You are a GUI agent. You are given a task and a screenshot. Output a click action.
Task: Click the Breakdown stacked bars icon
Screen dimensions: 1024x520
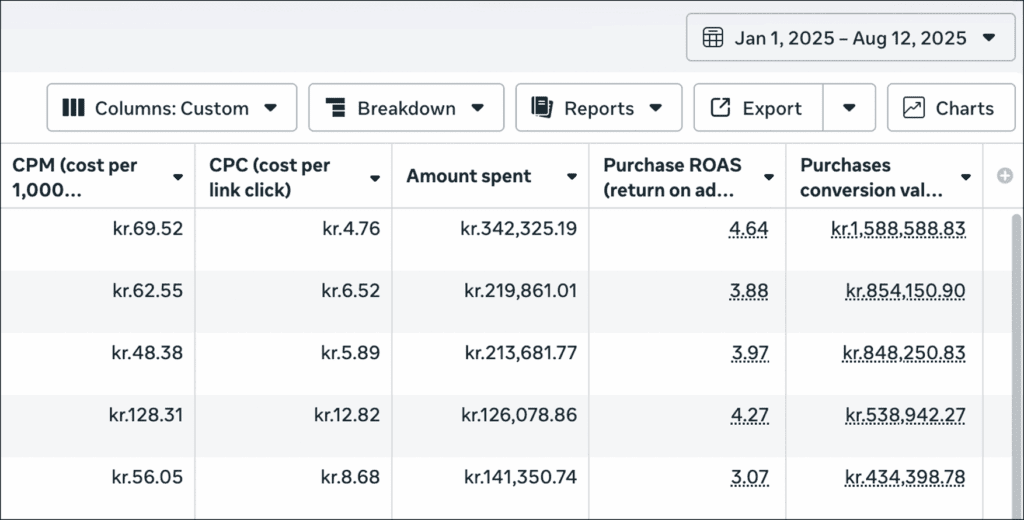tap(335, 108)
